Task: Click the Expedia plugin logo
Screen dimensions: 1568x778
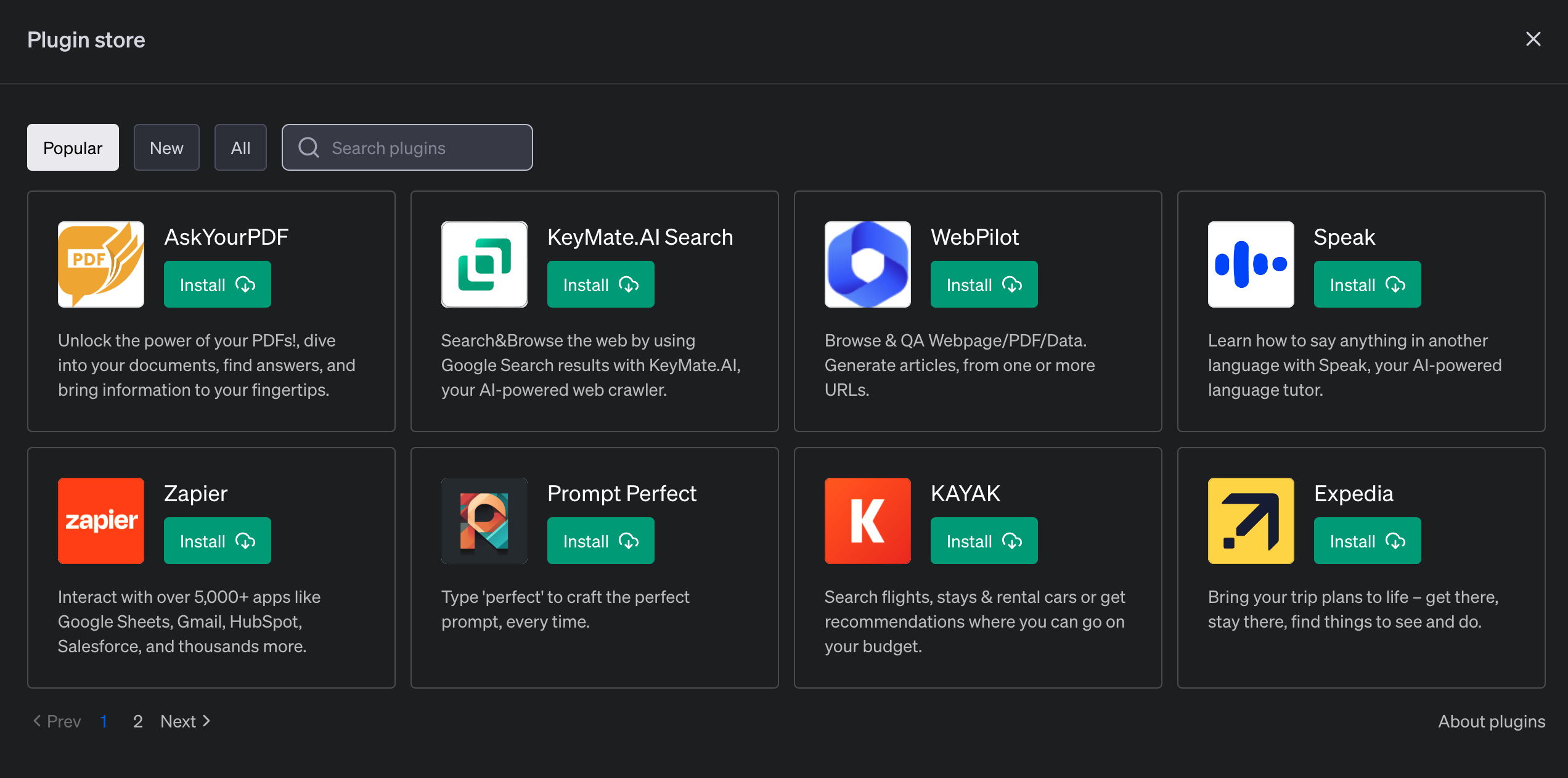Action: [1251, 521]
